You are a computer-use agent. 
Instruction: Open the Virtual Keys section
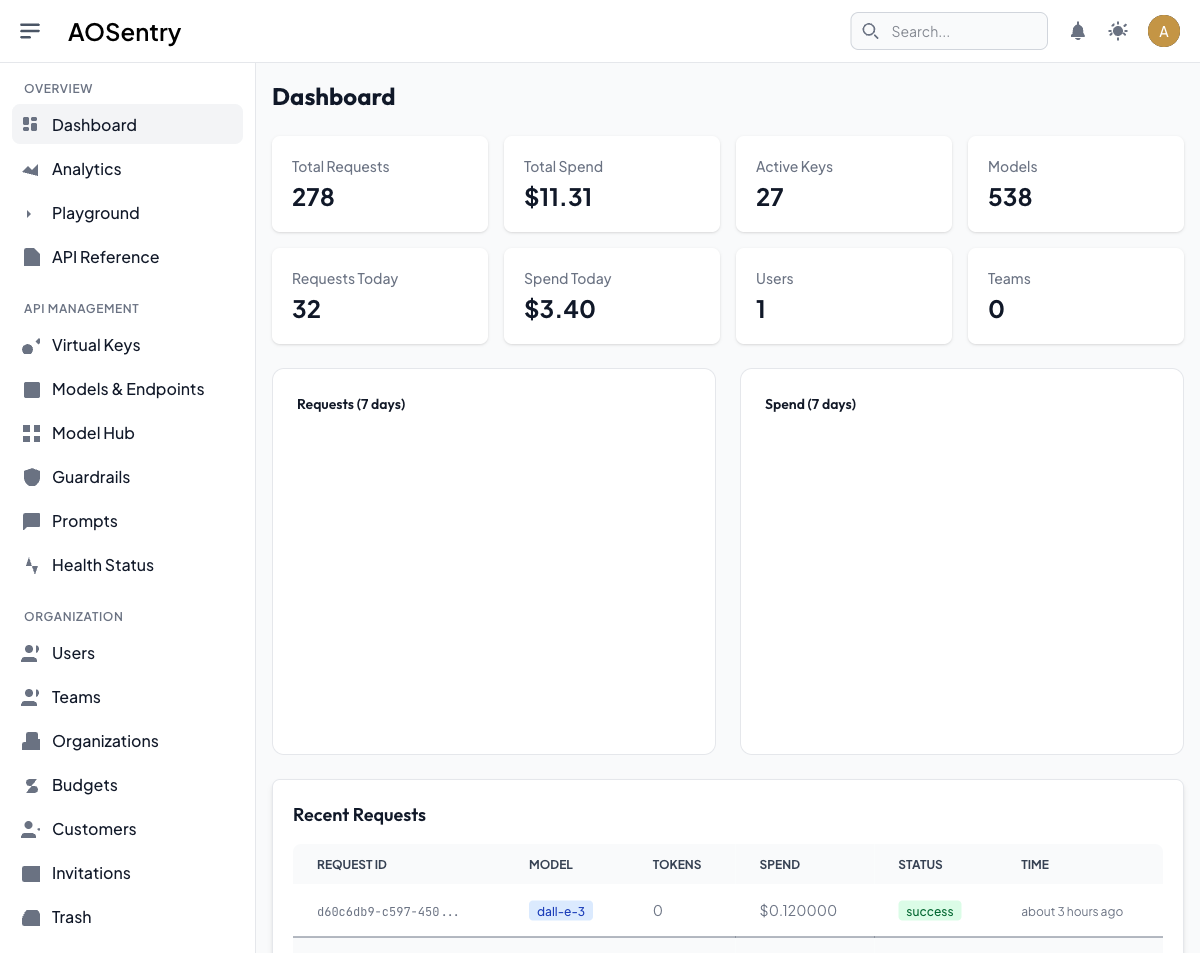click(x=96, y=345)
